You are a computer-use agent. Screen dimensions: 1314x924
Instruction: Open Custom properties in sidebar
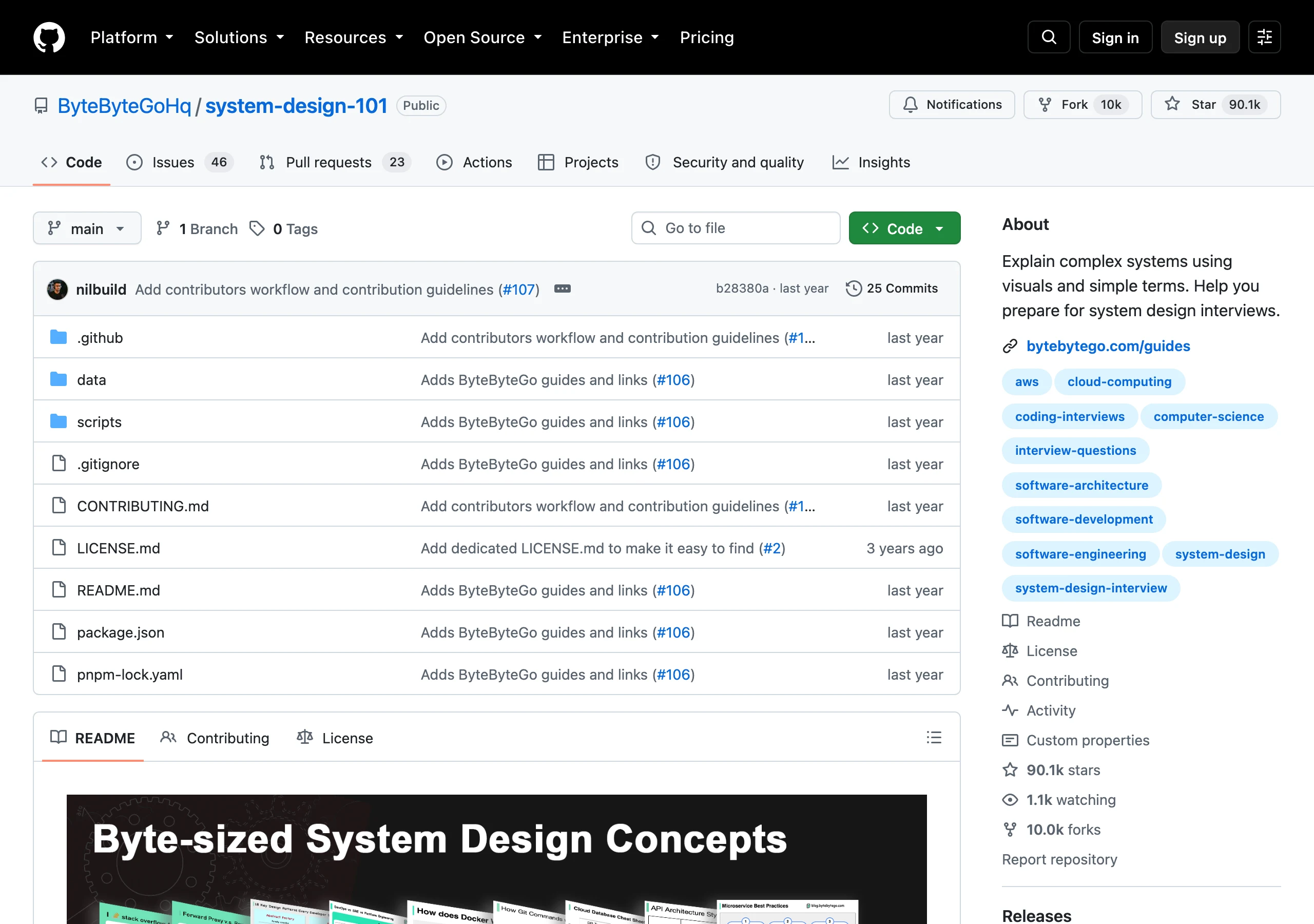point(1076,740)
